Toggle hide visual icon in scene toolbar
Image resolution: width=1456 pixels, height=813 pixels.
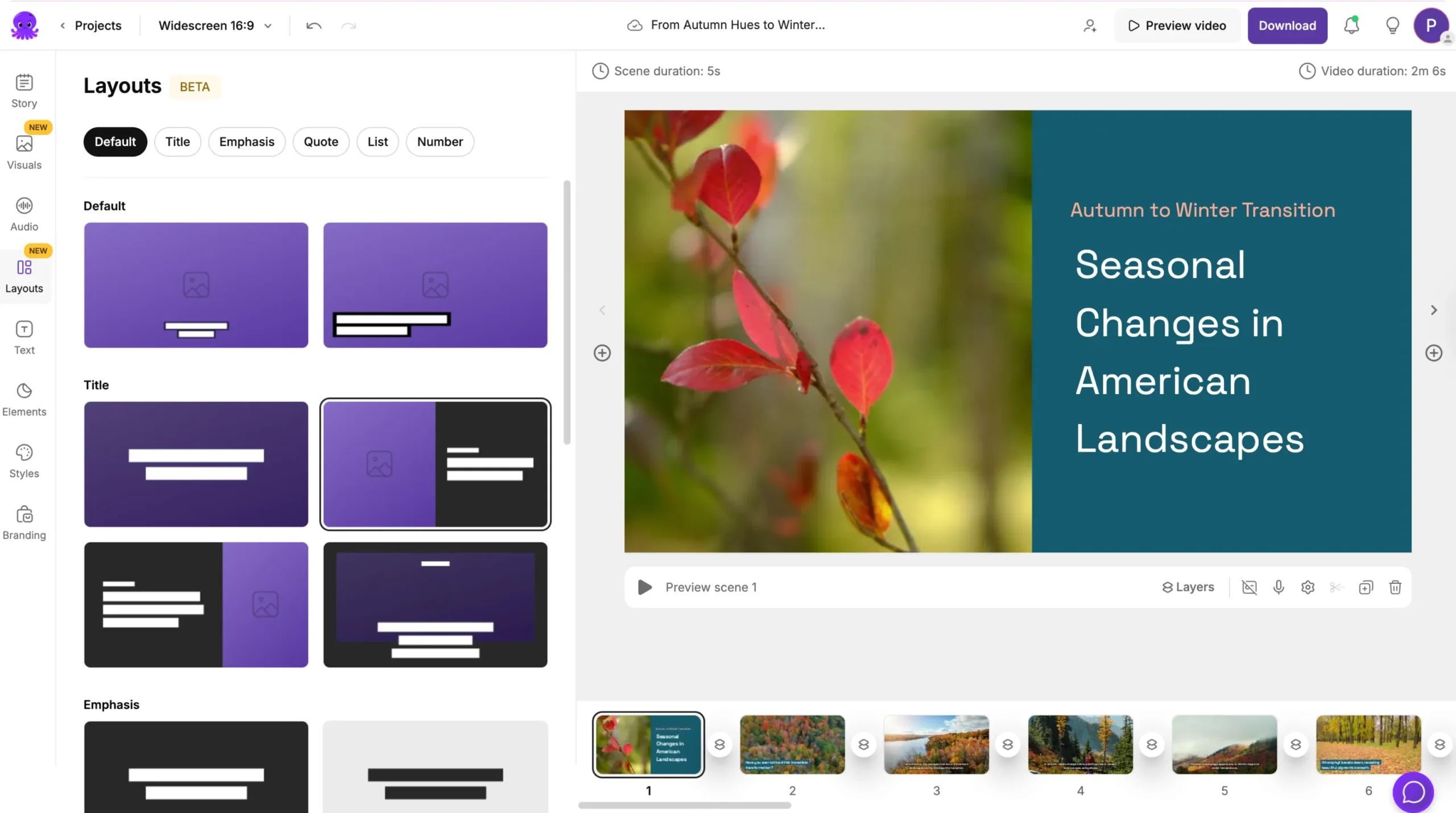coord(1249,587)
